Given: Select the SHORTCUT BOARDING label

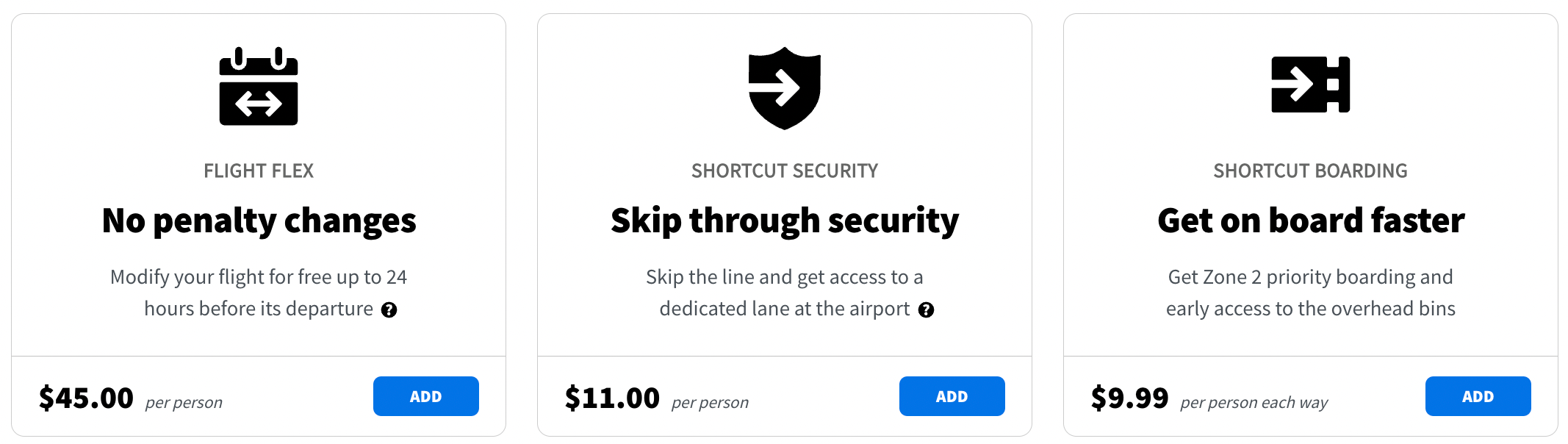Looking at the screenshot, I should [1310, 171].
